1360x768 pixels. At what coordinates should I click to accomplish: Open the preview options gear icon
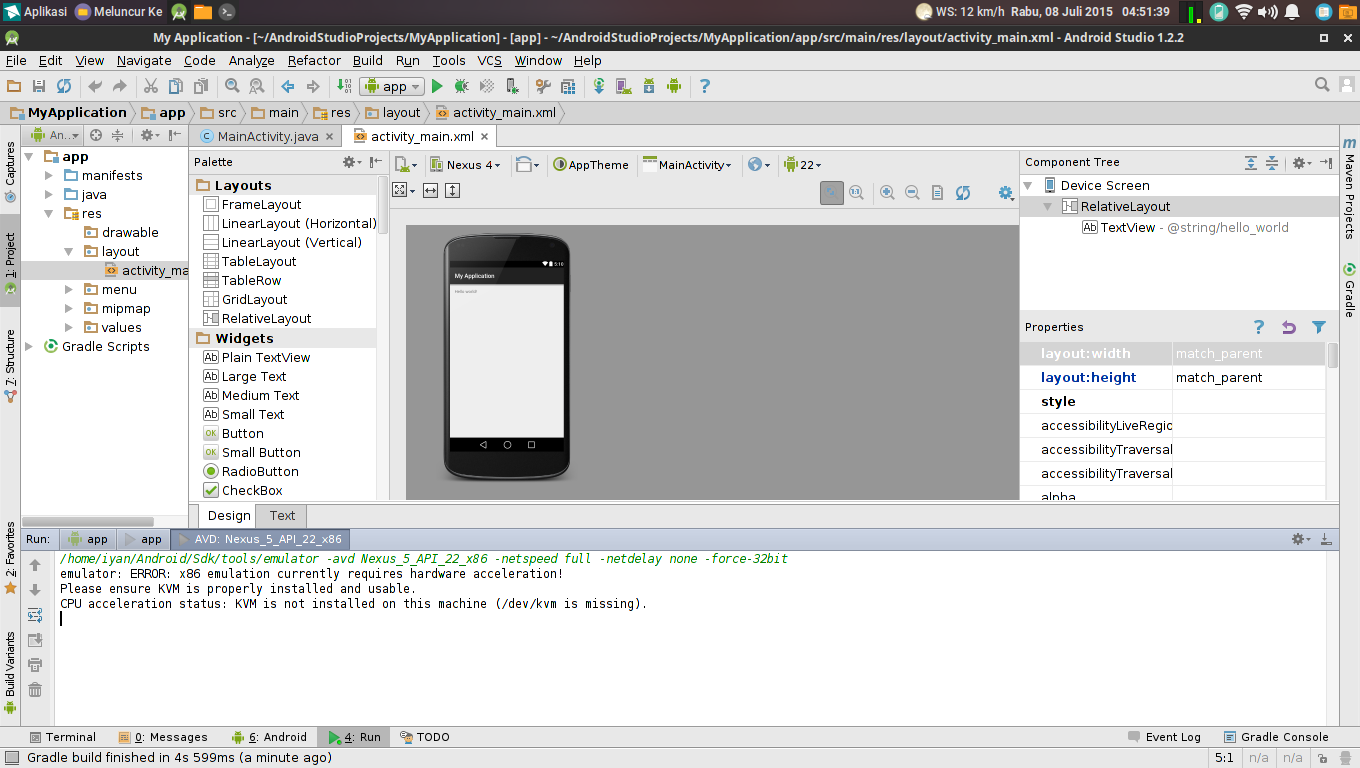(1006, 192)
